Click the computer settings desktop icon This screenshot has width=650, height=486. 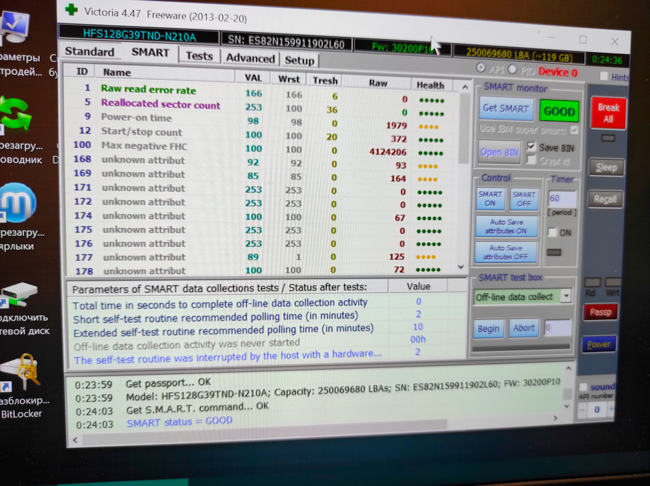[x=15, y=28]
